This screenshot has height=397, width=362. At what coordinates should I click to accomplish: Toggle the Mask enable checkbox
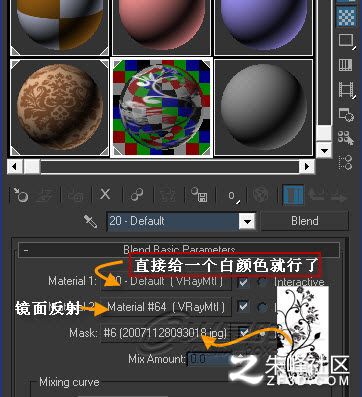coord(244,332)
